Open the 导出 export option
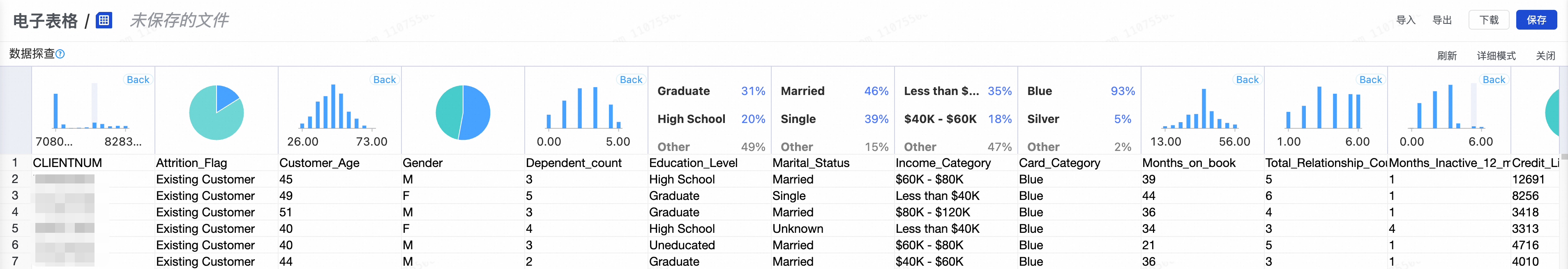The width and height of the screenshot is (1568, 269). pos(1442,20)
